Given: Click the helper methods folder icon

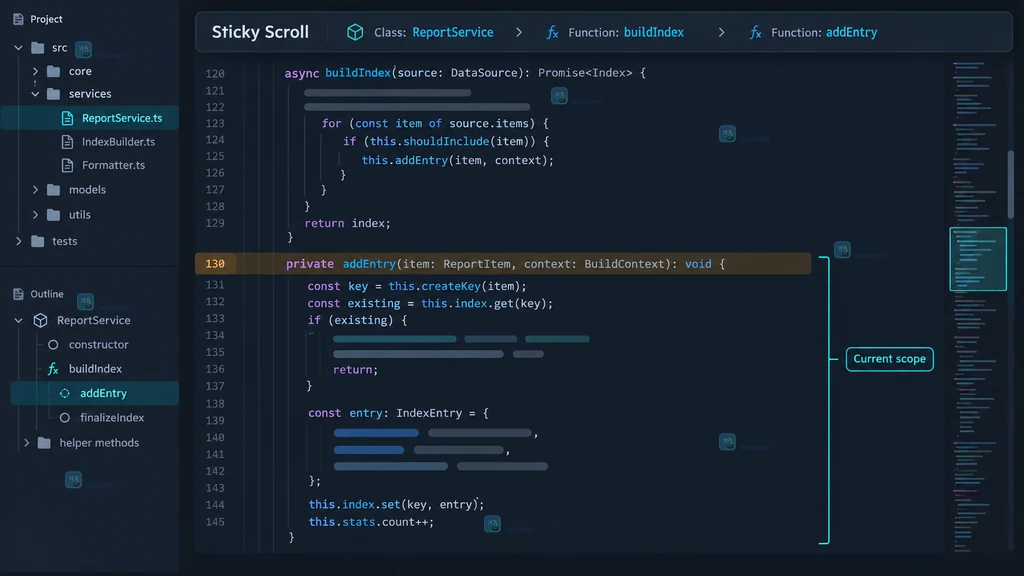Looking at the screenshot, I should (x=44, y=443).
